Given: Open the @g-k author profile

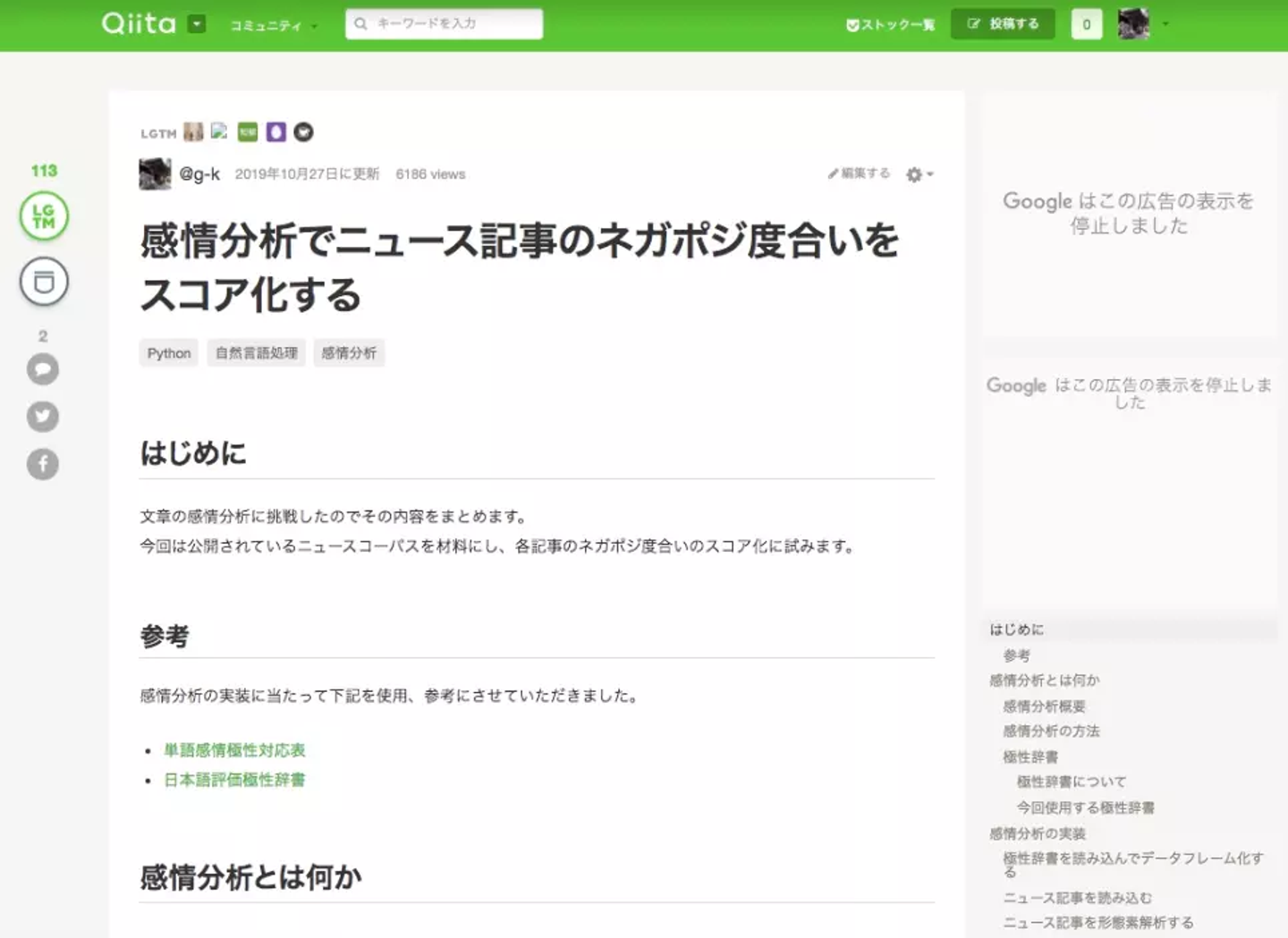Looking at the screenshot, I should [x=199, y=174].
